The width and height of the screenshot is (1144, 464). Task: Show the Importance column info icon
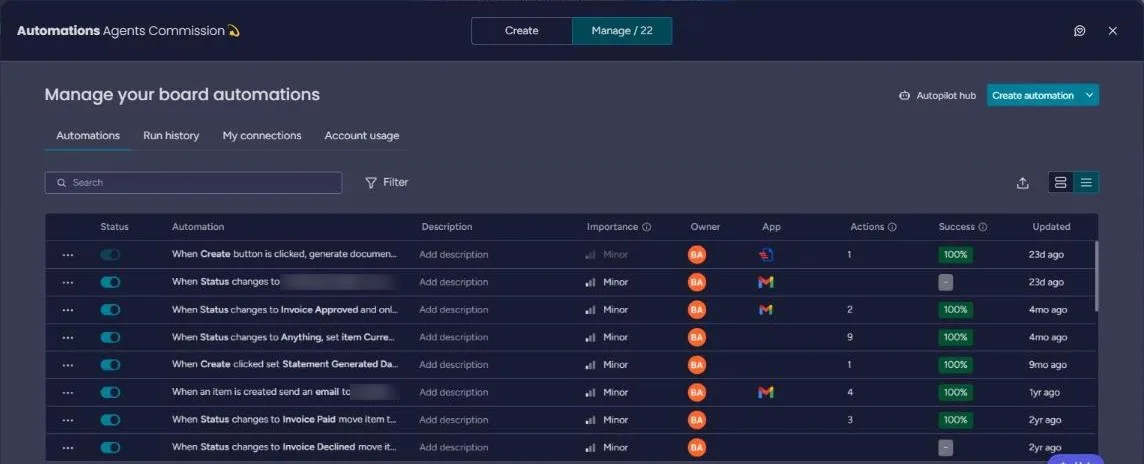pyautogui.click(x=646, y=227)
